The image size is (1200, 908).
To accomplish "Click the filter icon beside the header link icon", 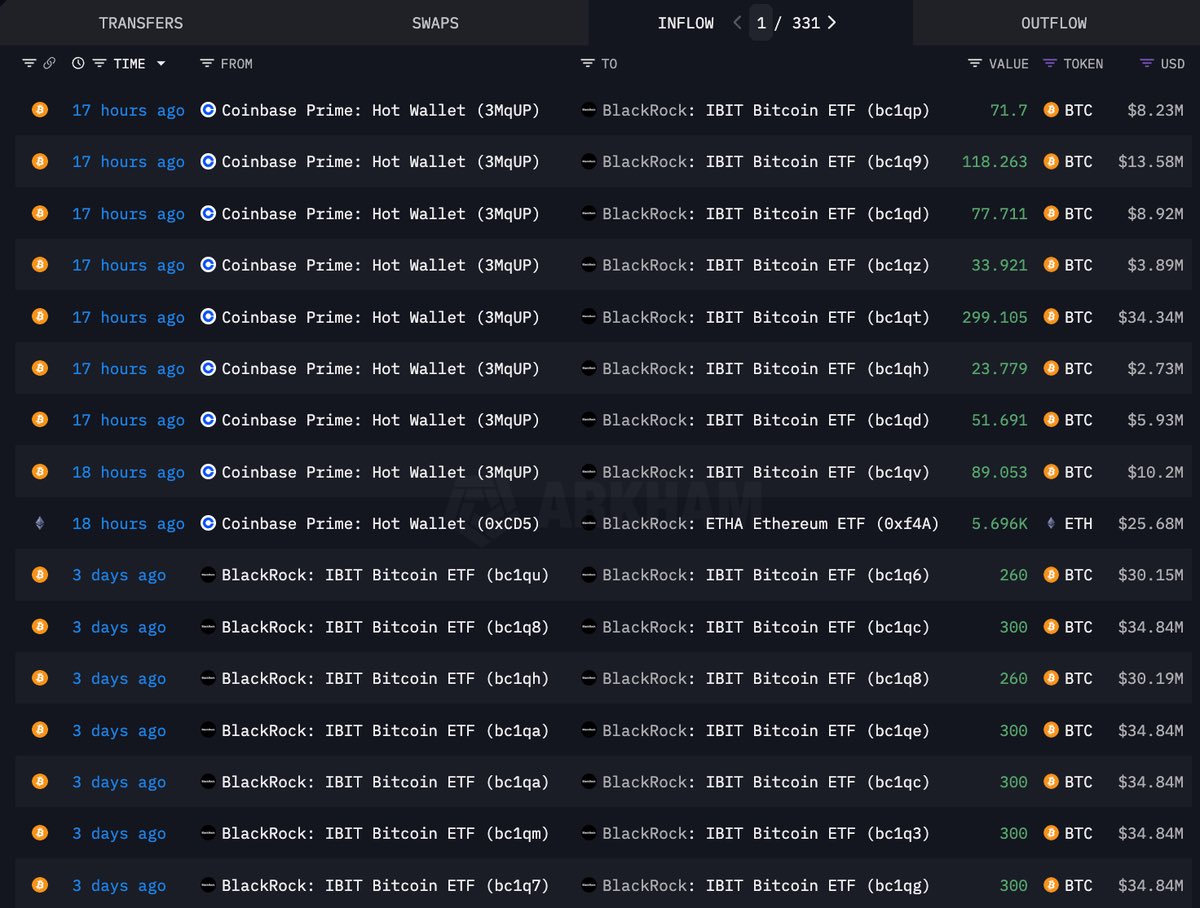I will point(29,64).
